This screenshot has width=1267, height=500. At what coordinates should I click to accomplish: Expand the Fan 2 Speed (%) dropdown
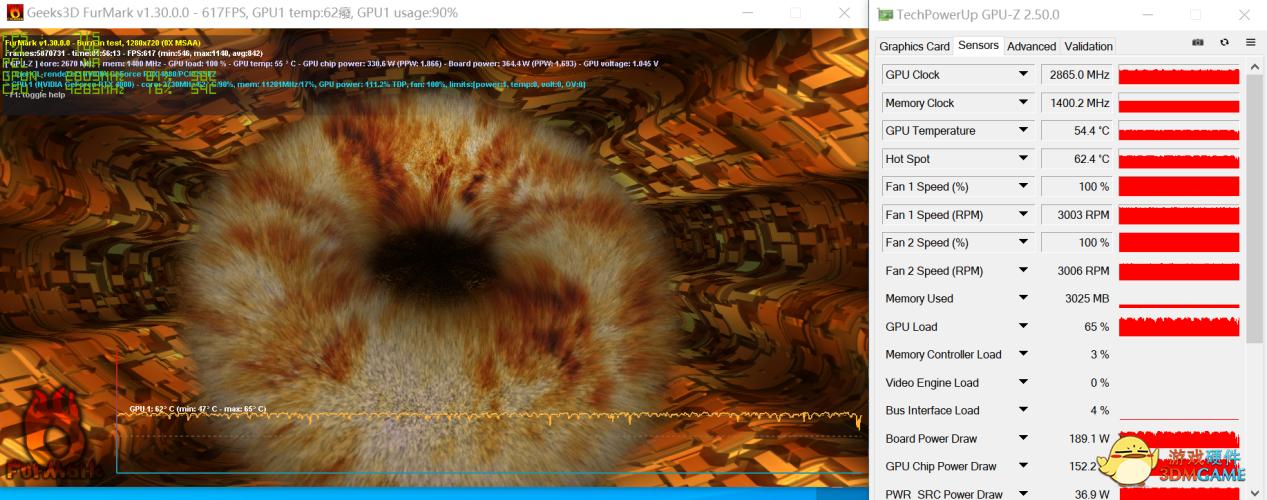coord(1023,242)
